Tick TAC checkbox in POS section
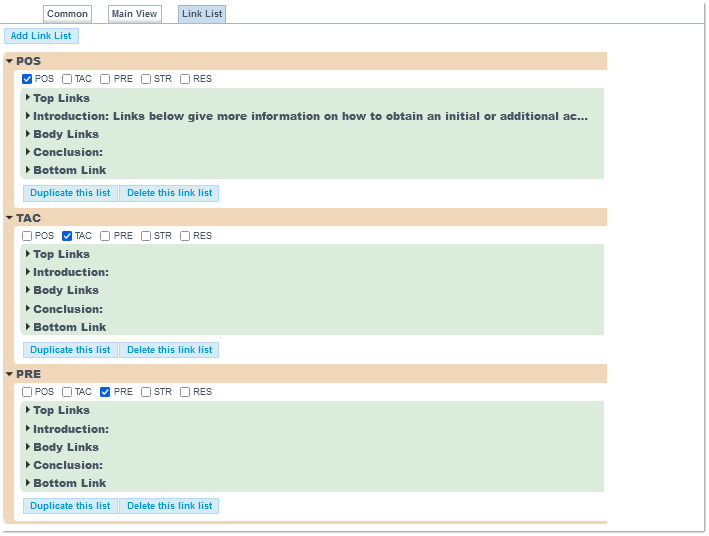This screenshot has width=709, height=536. pyautogui.click(x=67, y=79)
